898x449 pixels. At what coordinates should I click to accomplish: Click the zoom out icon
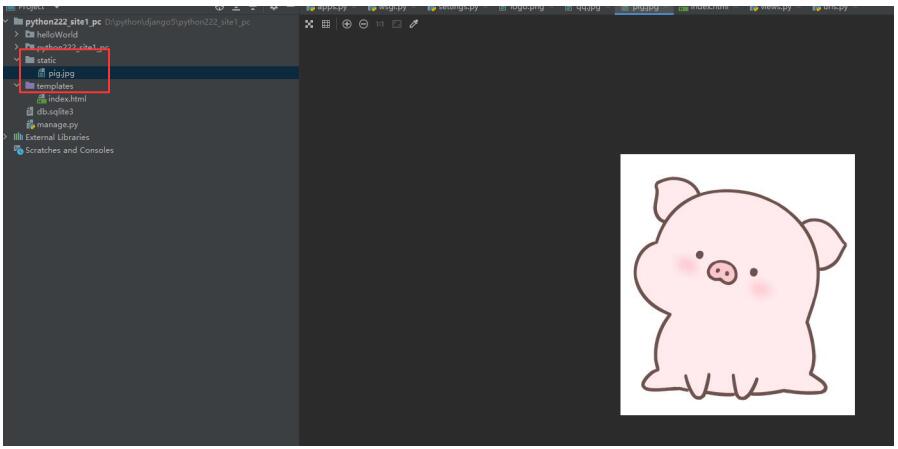pyautogui.click(x=363, y=24)
